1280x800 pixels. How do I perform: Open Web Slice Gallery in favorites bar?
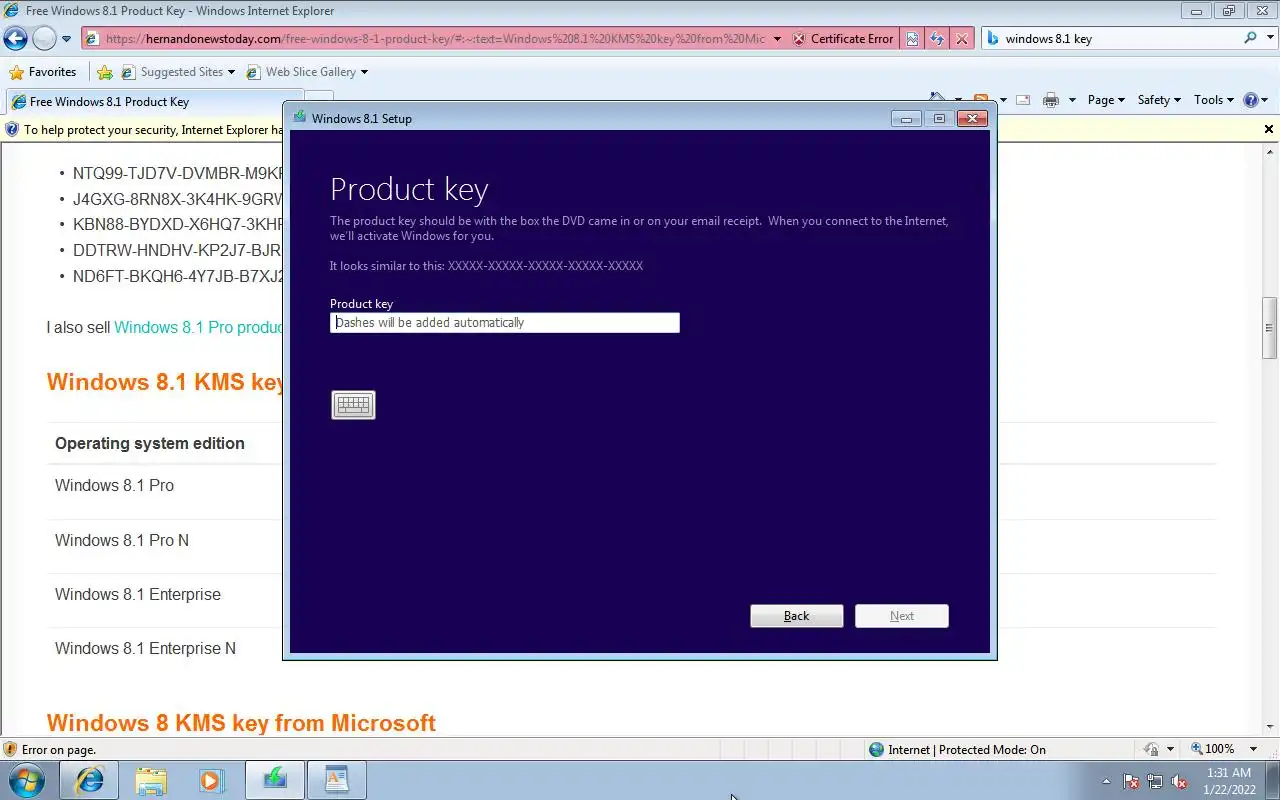(x=307, y=72)
